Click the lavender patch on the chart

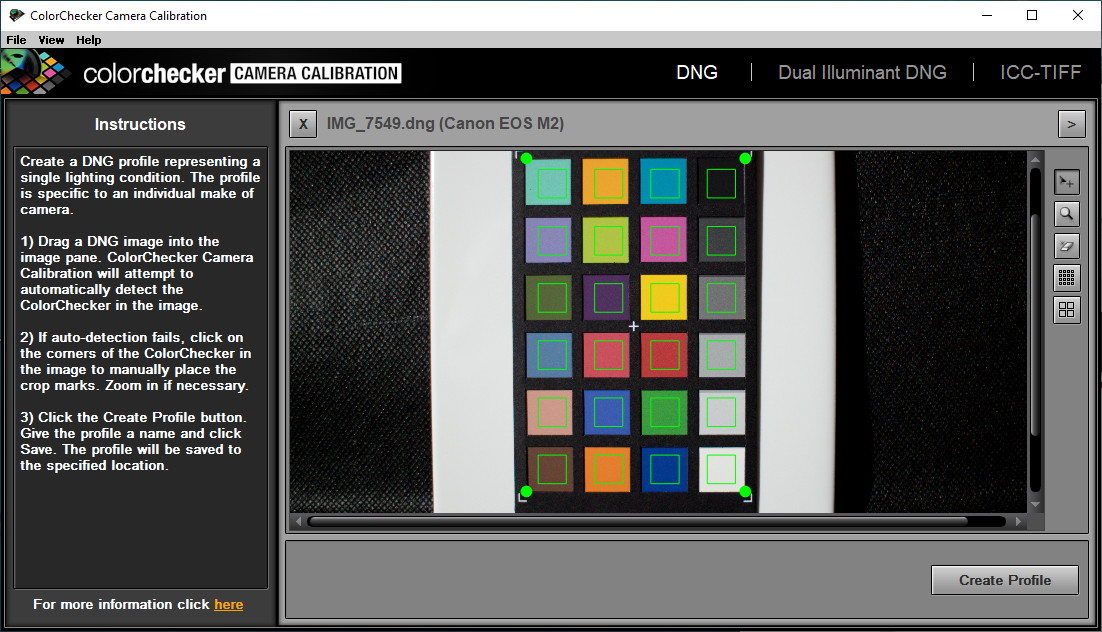tap(548, 240)
